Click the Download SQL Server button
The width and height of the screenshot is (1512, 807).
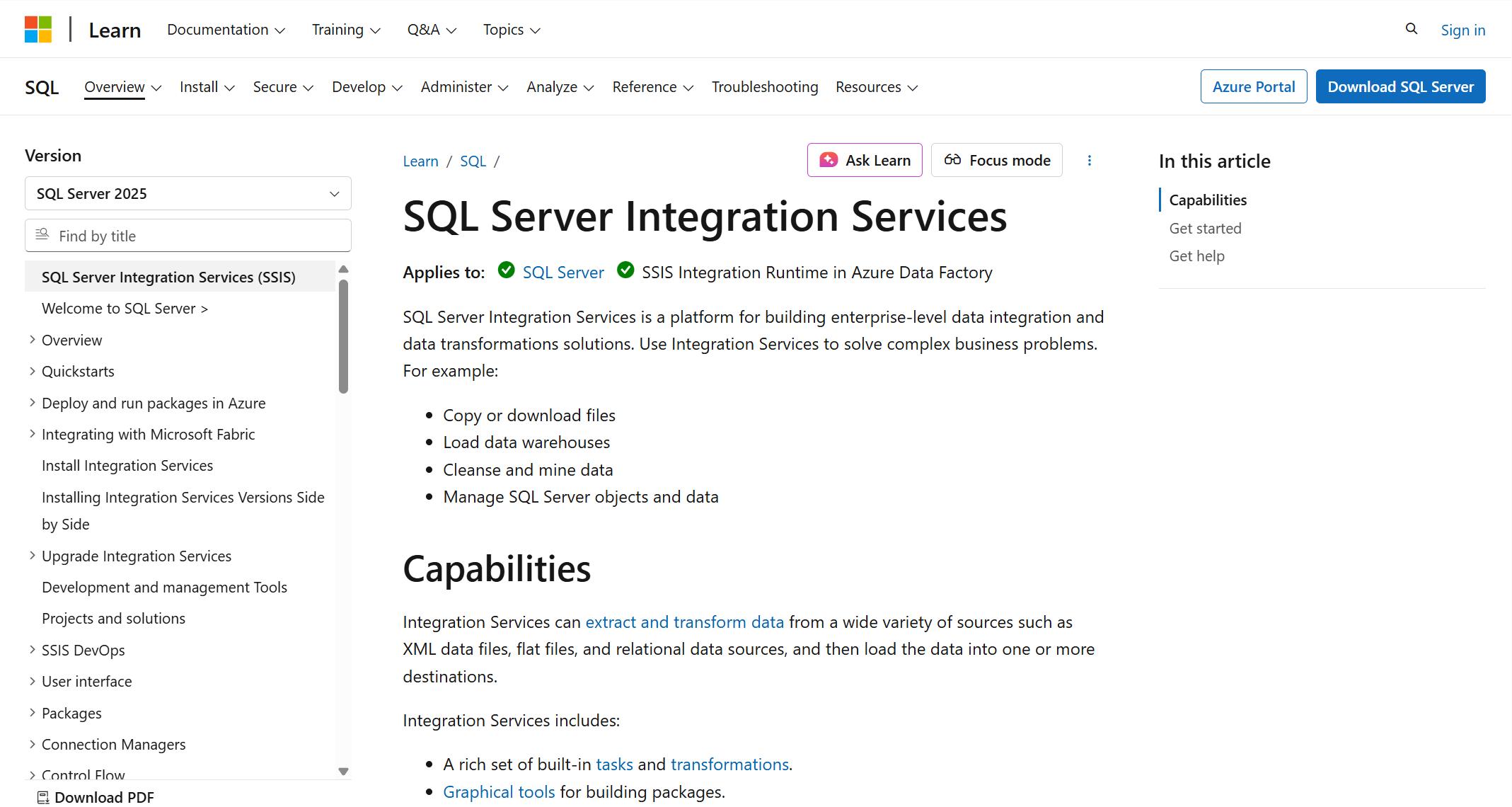(1400, 86)
